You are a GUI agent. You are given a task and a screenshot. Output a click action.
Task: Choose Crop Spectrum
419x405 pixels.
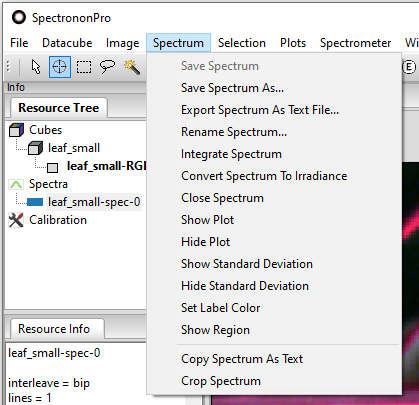pos(274,381)
